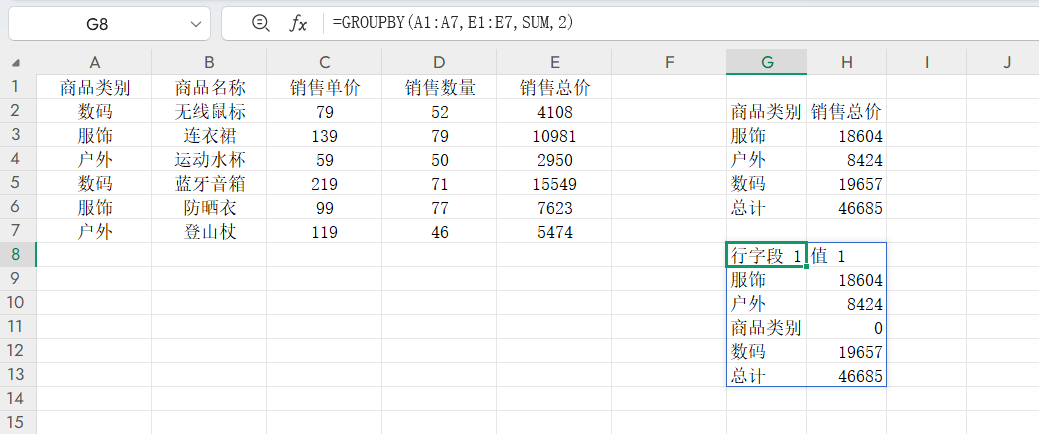Select cell E3 with value 10981
Viewport: 1039px width, 434px height.
click(x=555, y=135)
